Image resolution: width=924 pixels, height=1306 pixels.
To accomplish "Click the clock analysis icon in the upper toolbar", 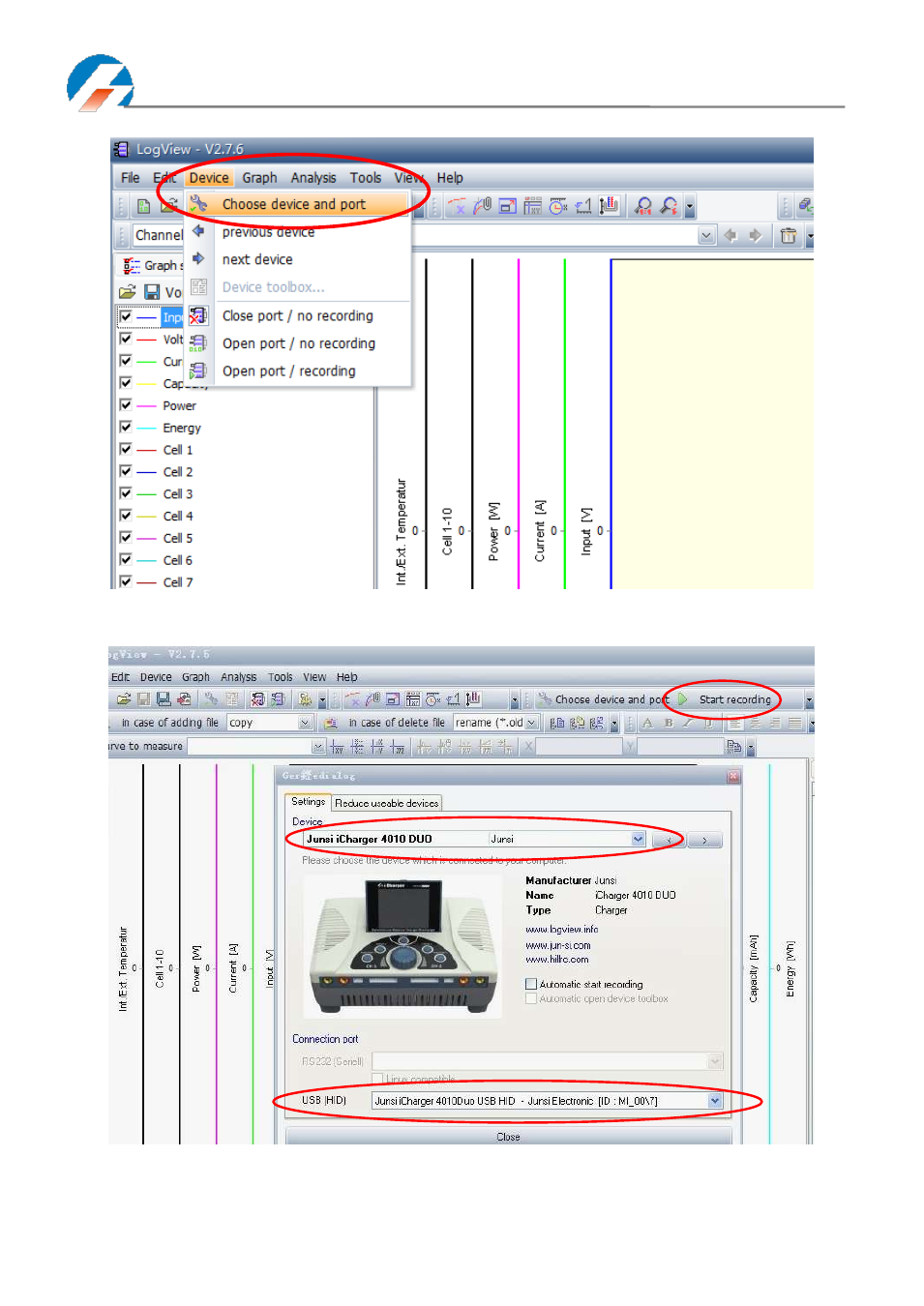I will point(558,206).
